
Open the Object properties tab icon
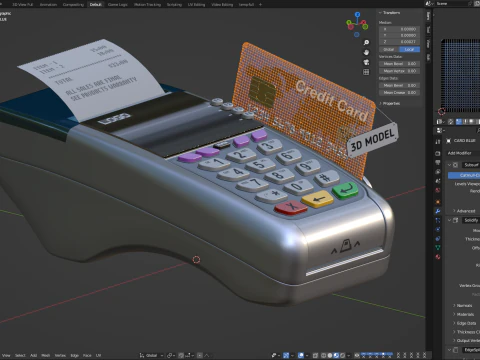[438, 202]
